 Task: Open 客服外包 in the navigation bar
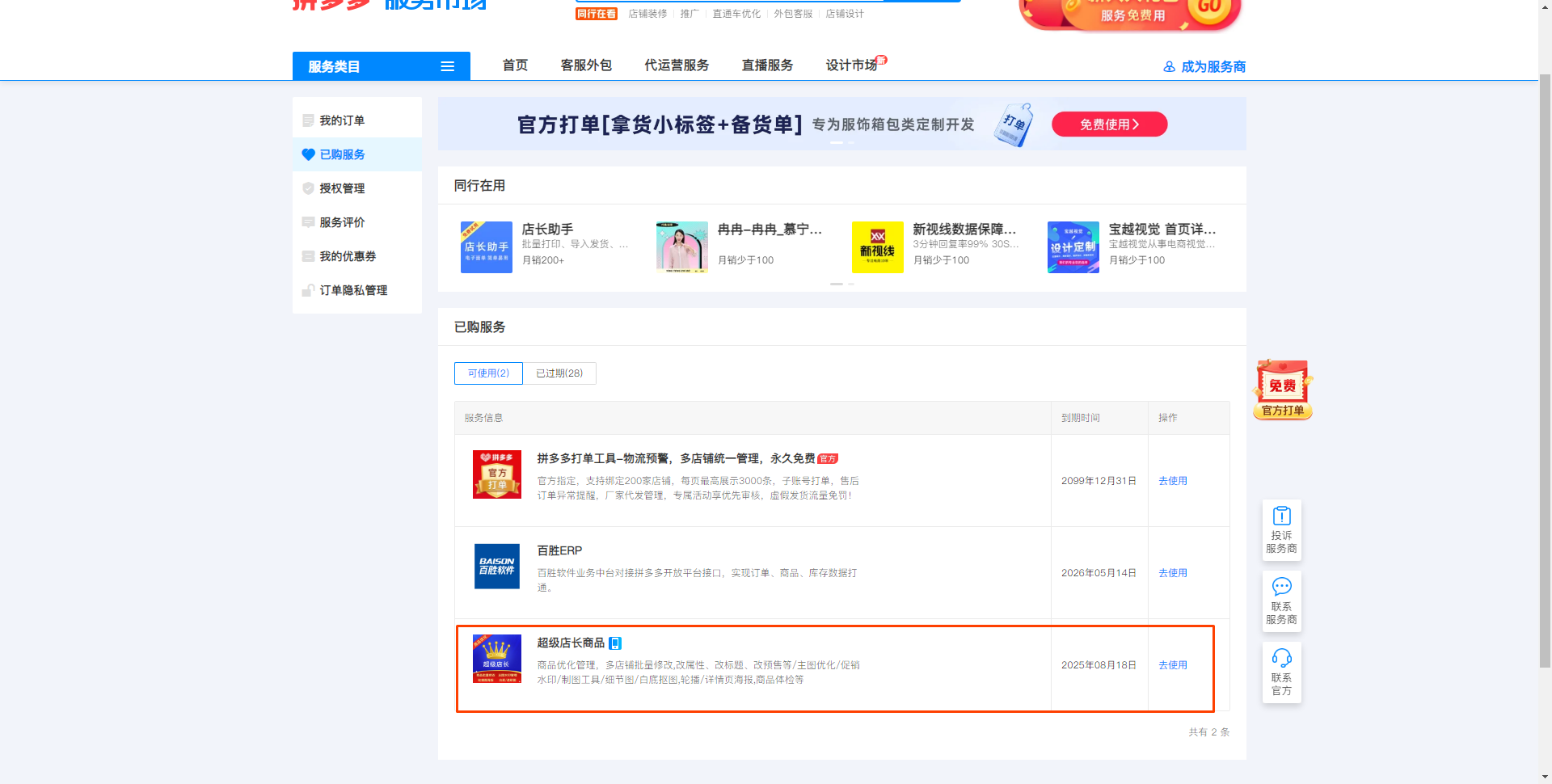click(586, 65)
